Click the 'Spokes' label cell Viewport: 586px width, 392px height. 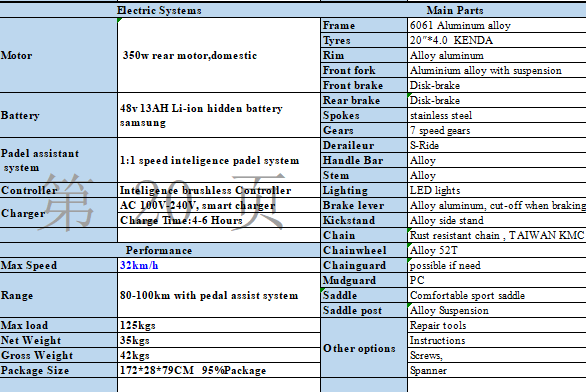(364, 115)
